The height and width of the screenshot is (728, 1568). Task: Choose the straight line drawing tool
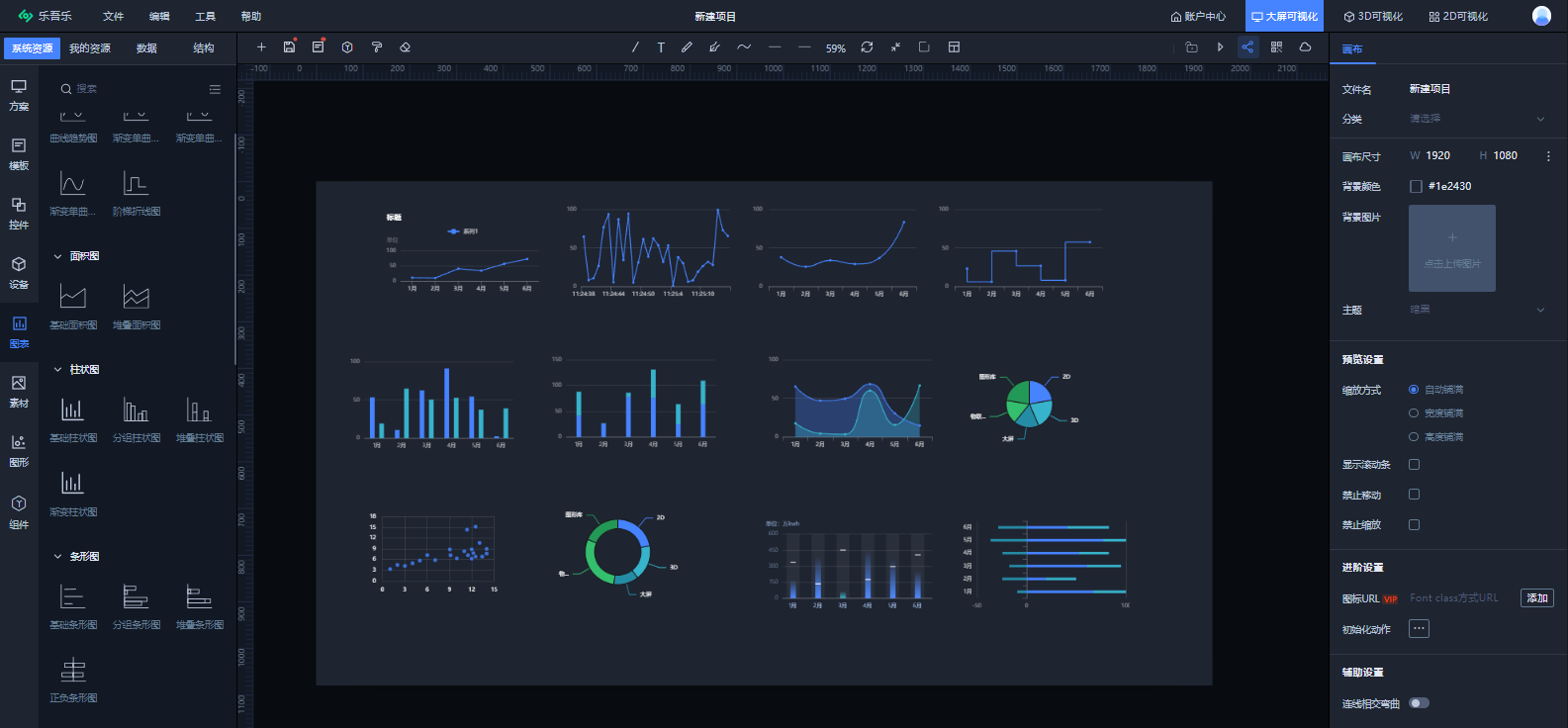635,47
